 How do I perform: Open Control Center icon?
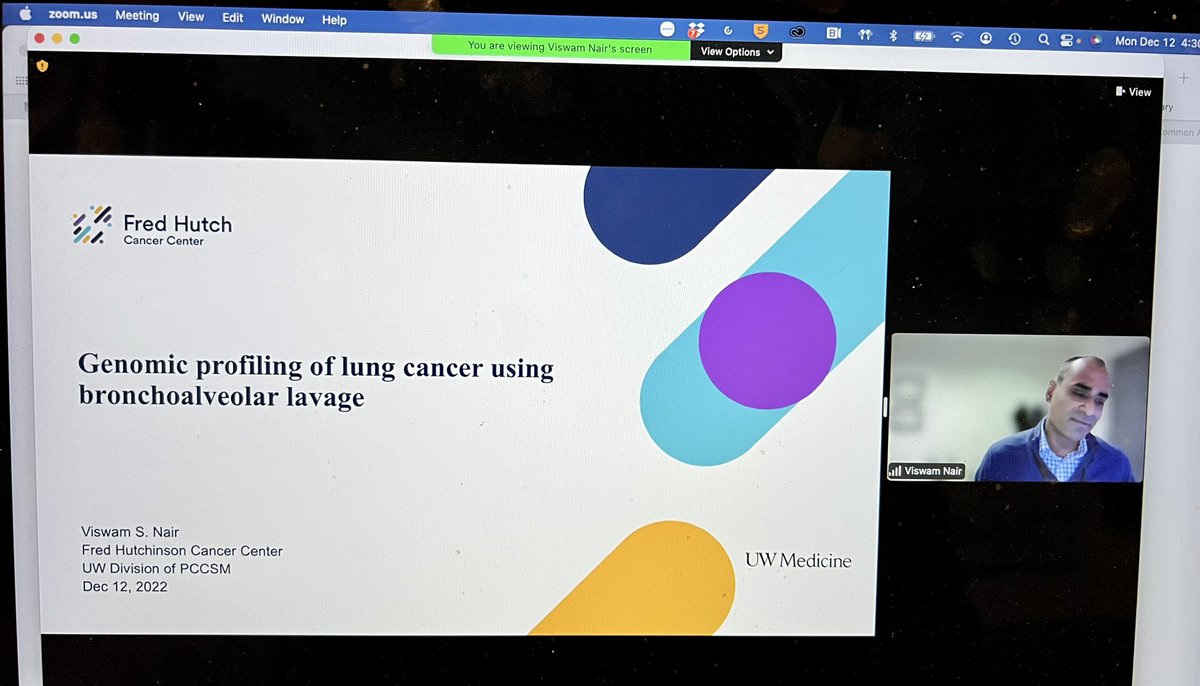point(1067,41)
